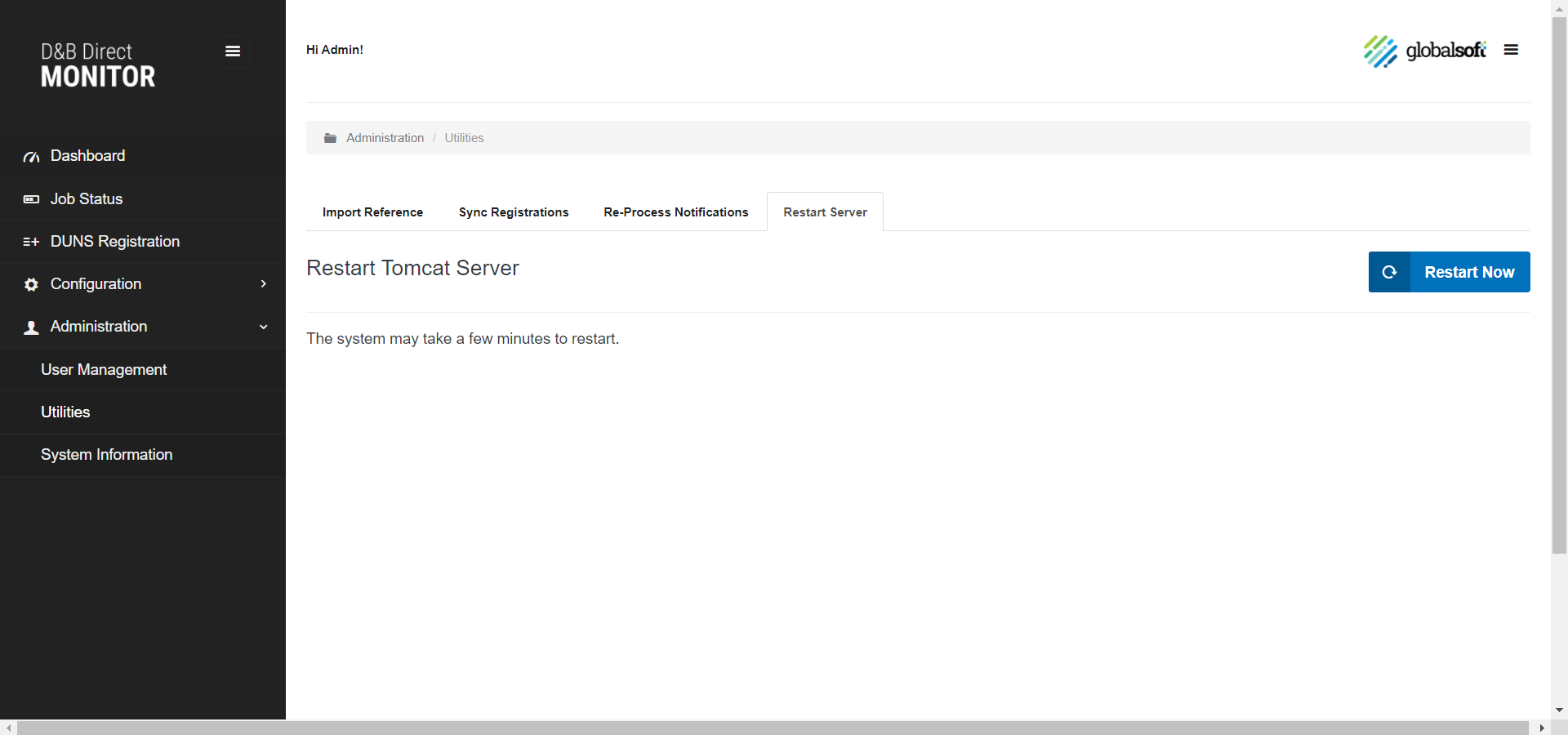The image size is (1568, 735).
Task: Toggle the sidebar hamburger menu button
Action: (x=233, y=51)
